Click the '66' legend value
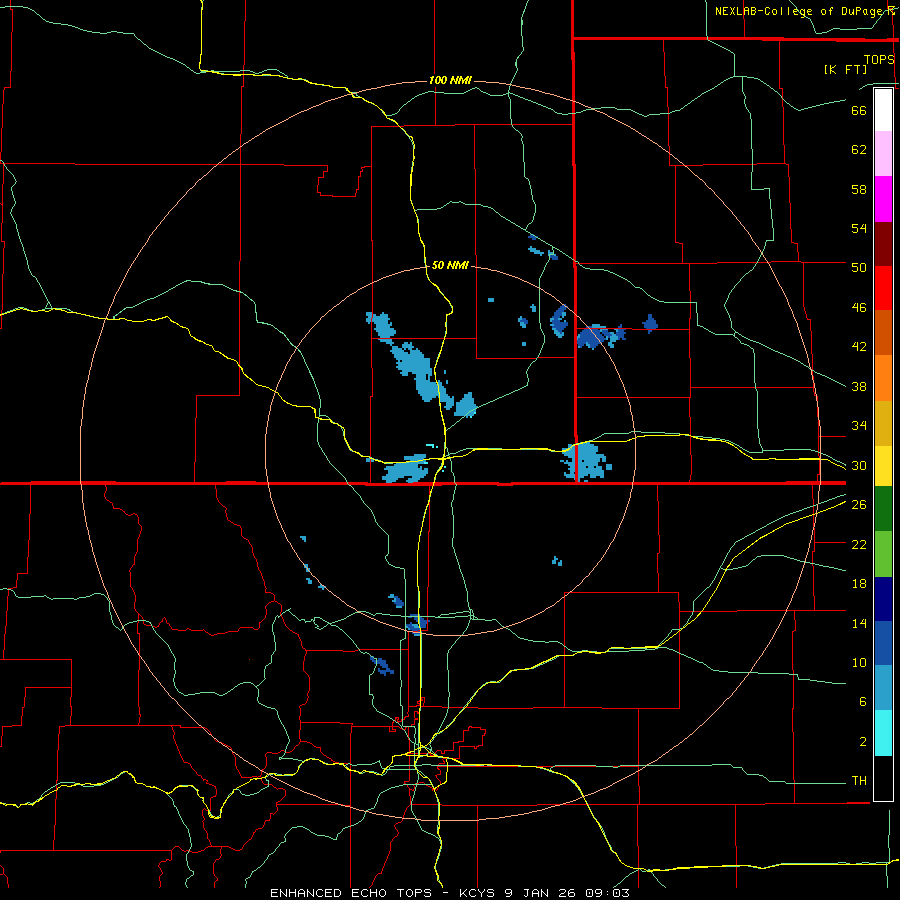This screenshot has width=900, height=900. coord(859,110)
